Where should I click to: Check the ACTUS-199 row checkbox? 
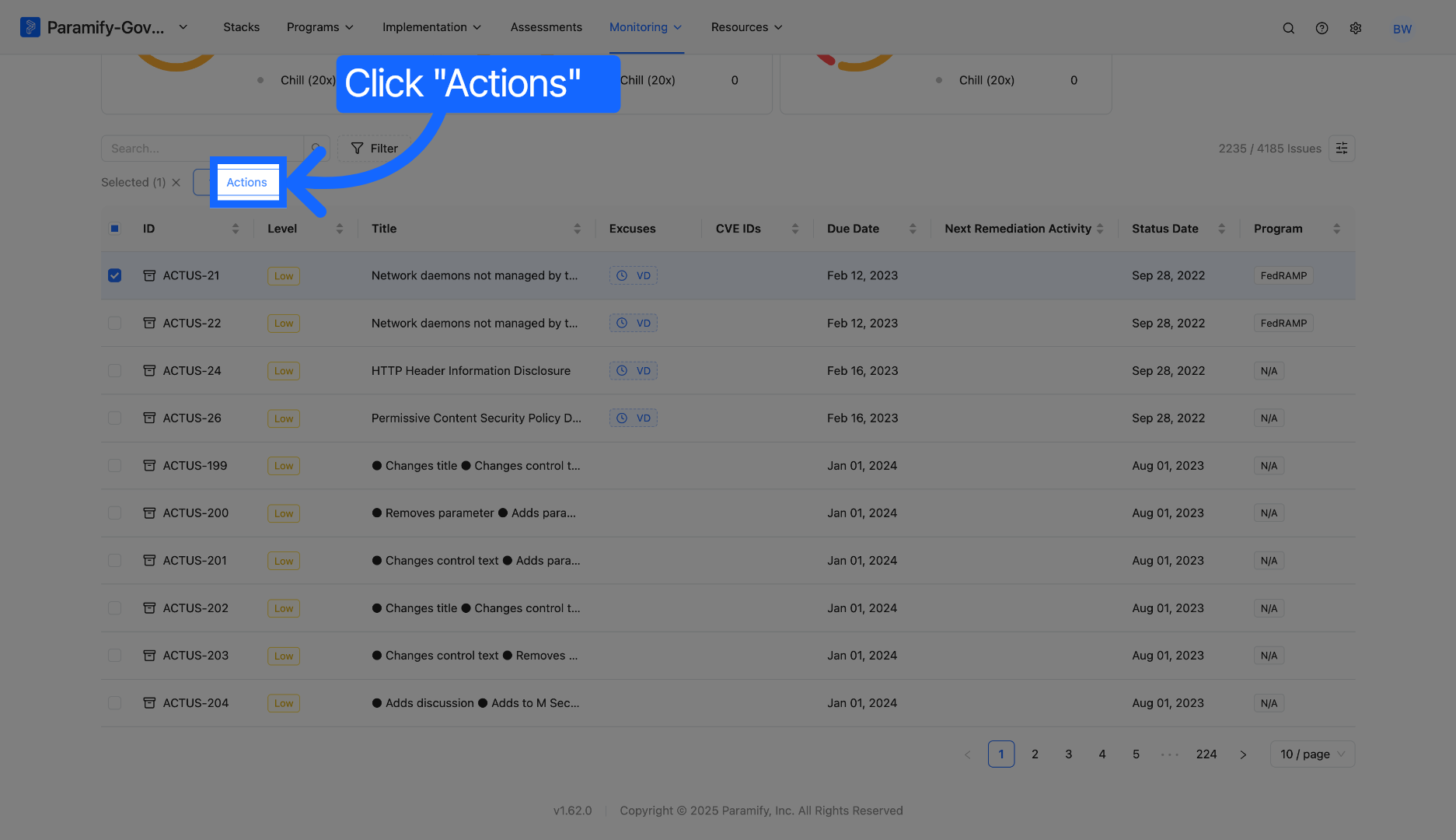[114, 465]
